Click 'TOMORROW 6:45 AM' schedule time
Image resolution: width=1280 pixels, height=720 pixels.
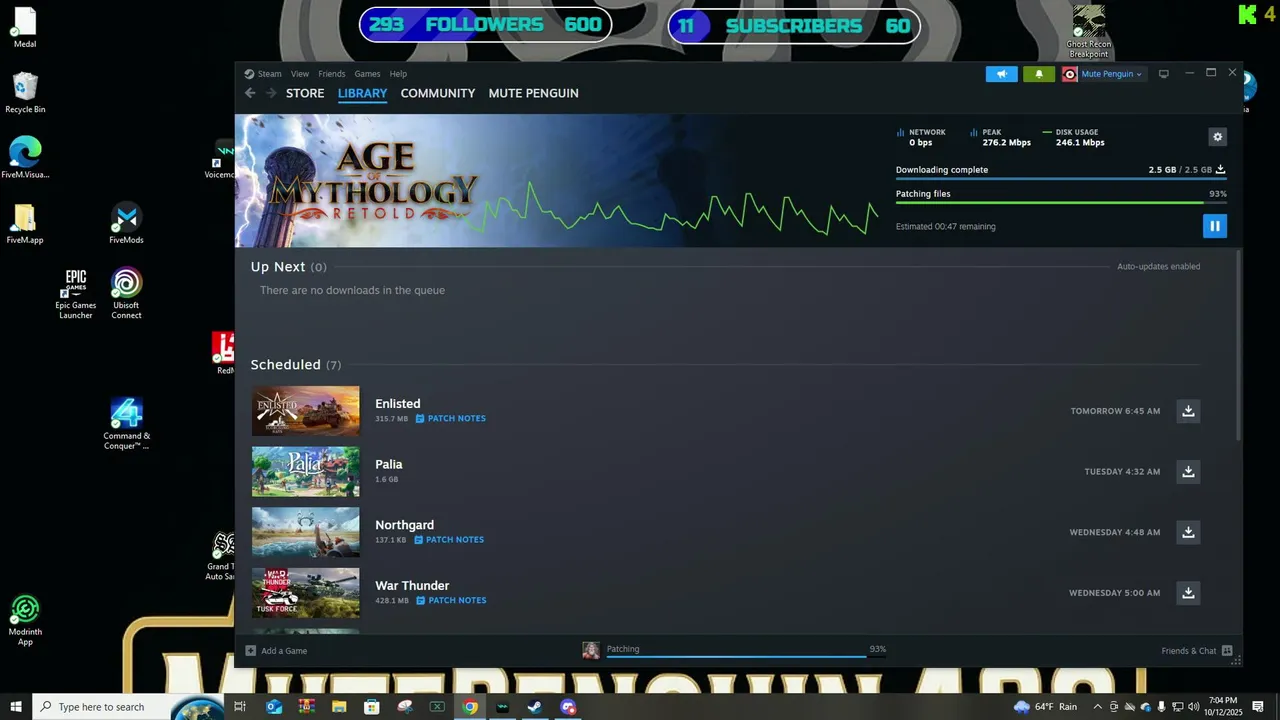click(x=1115, y=411)
